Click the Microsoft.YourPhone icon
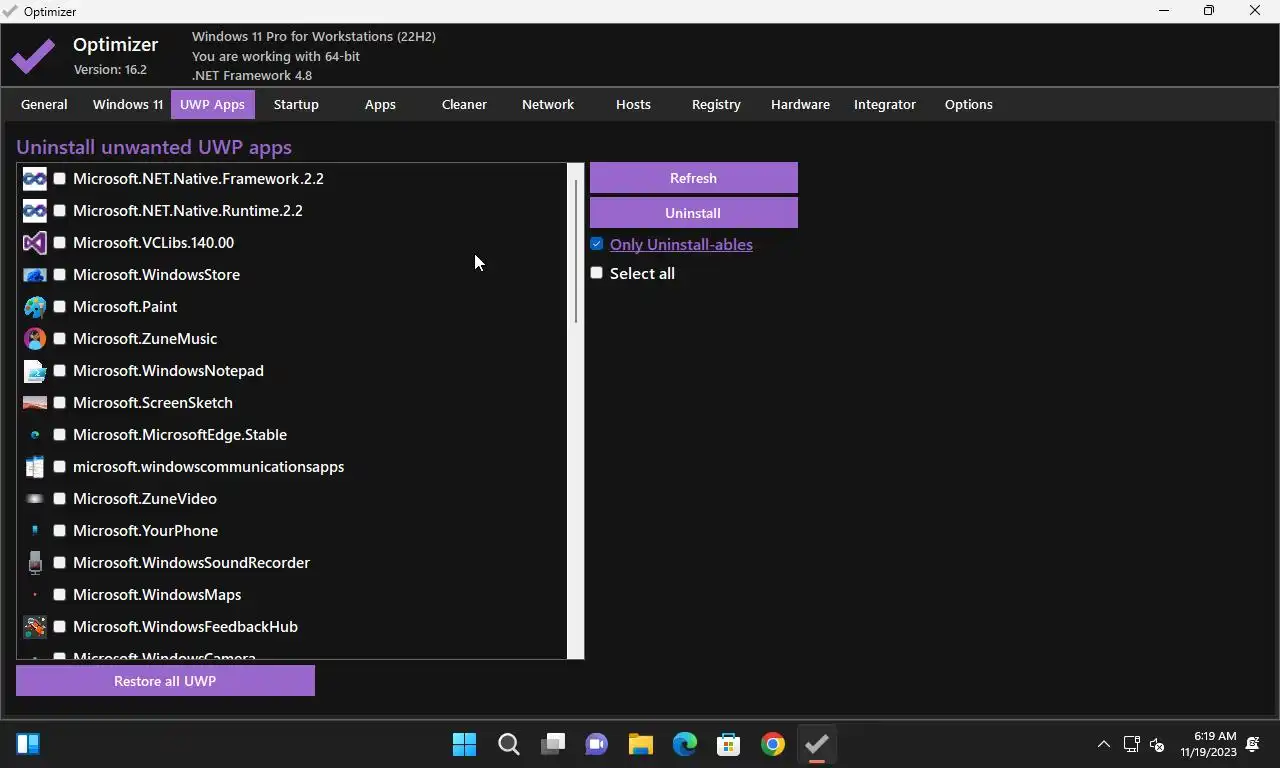The height and width of the screenshot is (768, 1280). click(x=35, y=531)
